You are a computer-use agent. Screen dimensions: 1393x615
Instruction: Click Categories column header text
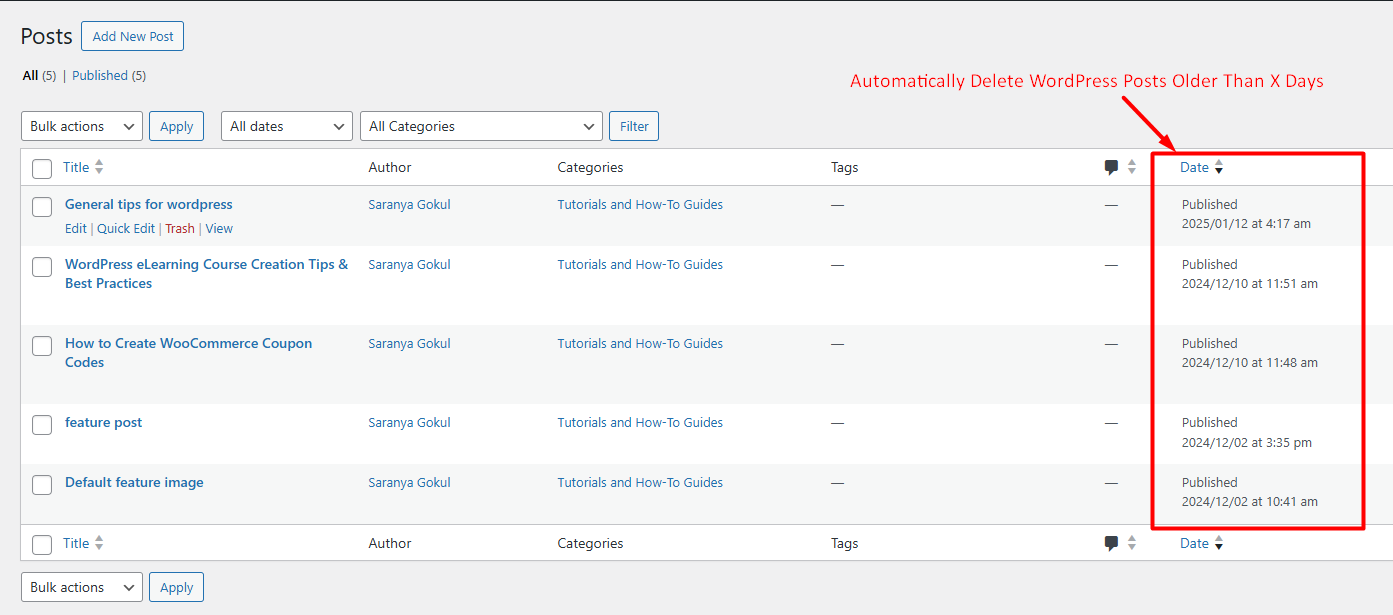pos(590,167)
